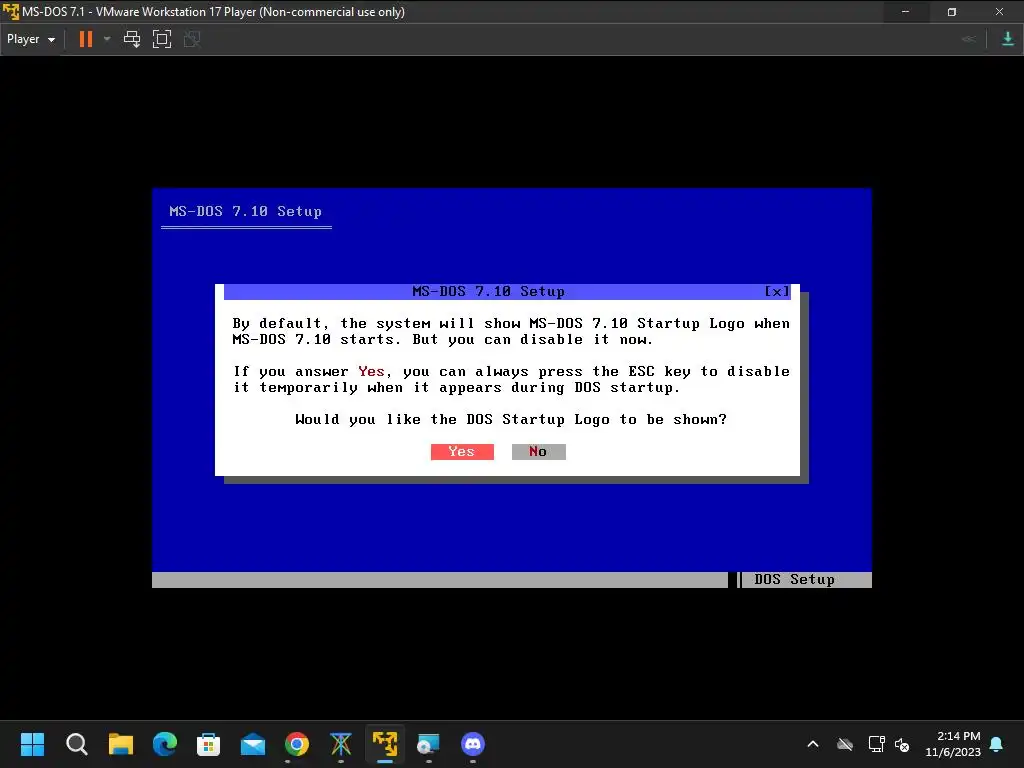Pause the virtual machine

coord(86,39)
